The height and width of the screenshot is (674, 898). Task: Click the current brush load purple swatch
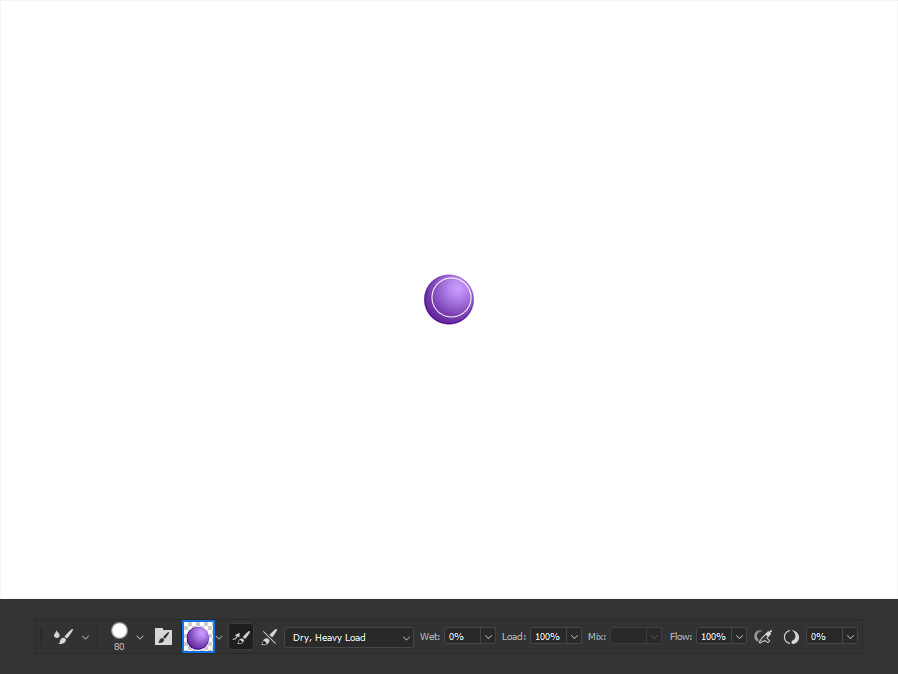(198, 637)
